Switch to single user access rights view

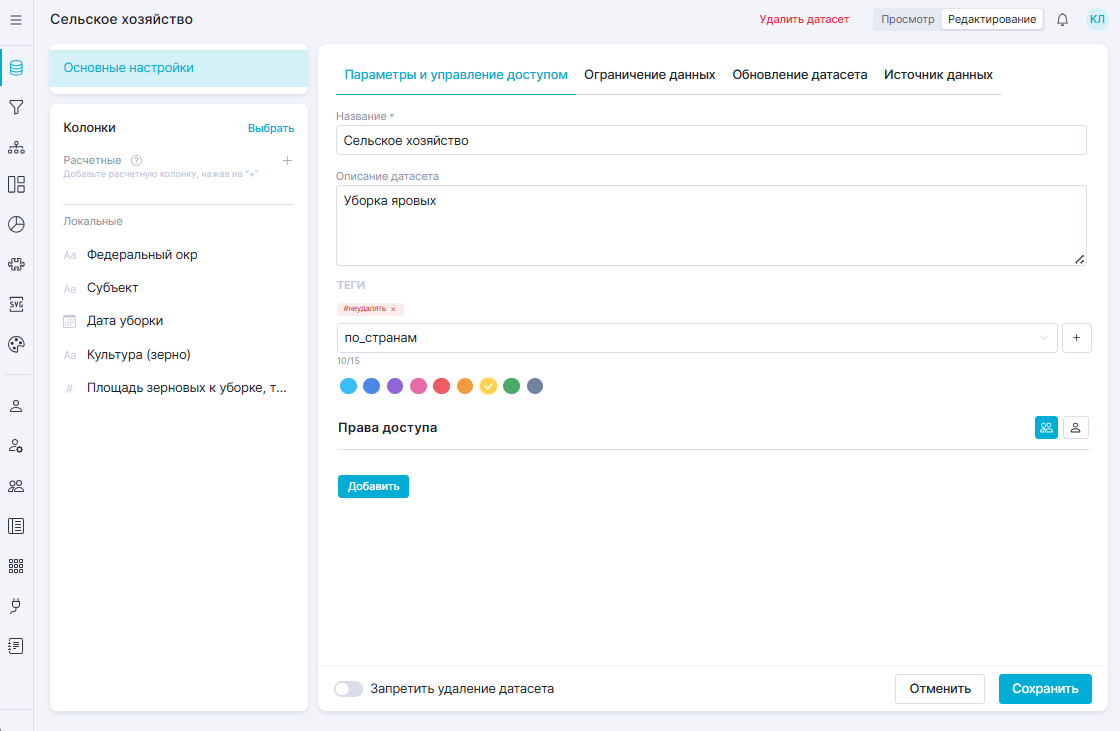pos(1075,428)
